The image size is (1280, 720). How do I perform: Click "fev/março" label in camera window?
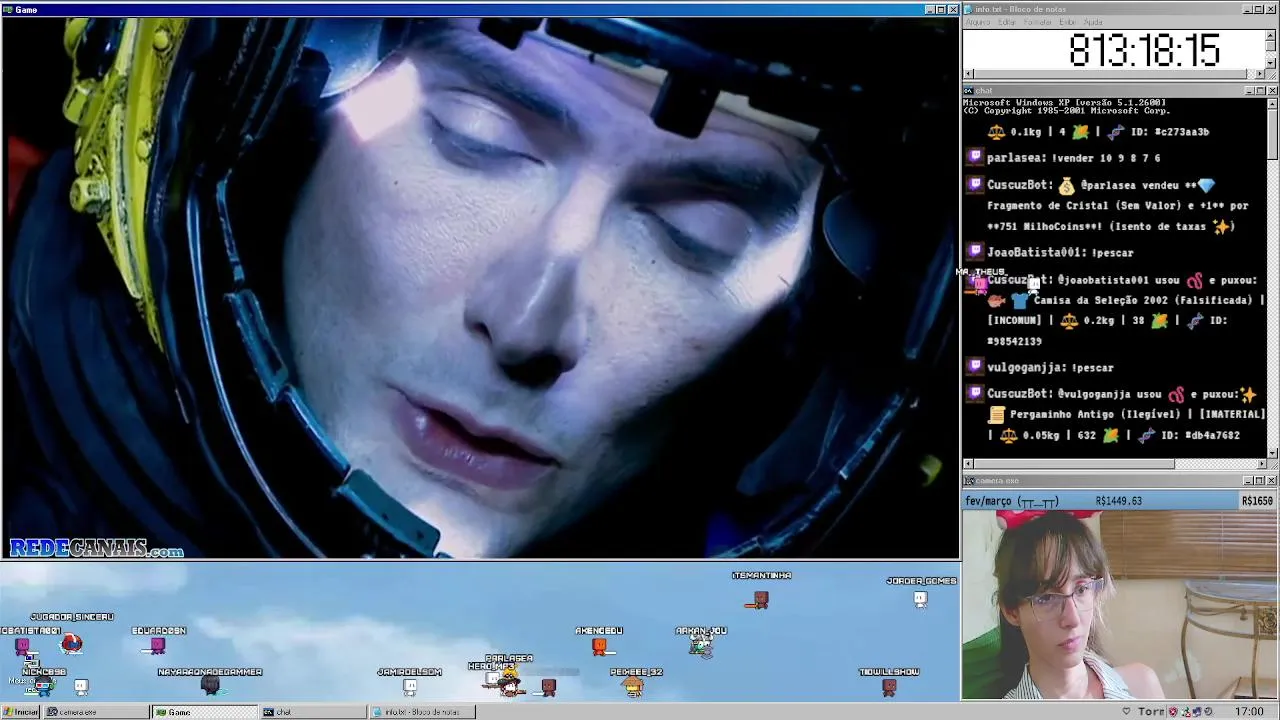pos(988,501)
